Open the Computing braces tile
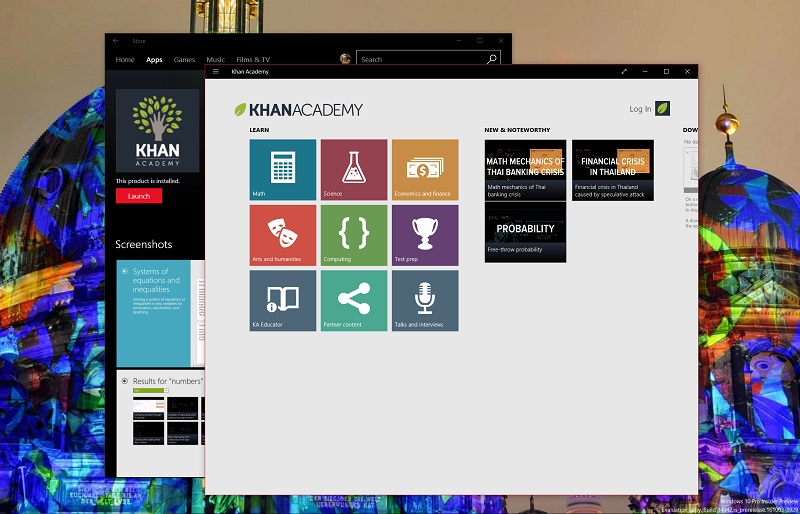 pyautogui.click(x=354, y=235)
